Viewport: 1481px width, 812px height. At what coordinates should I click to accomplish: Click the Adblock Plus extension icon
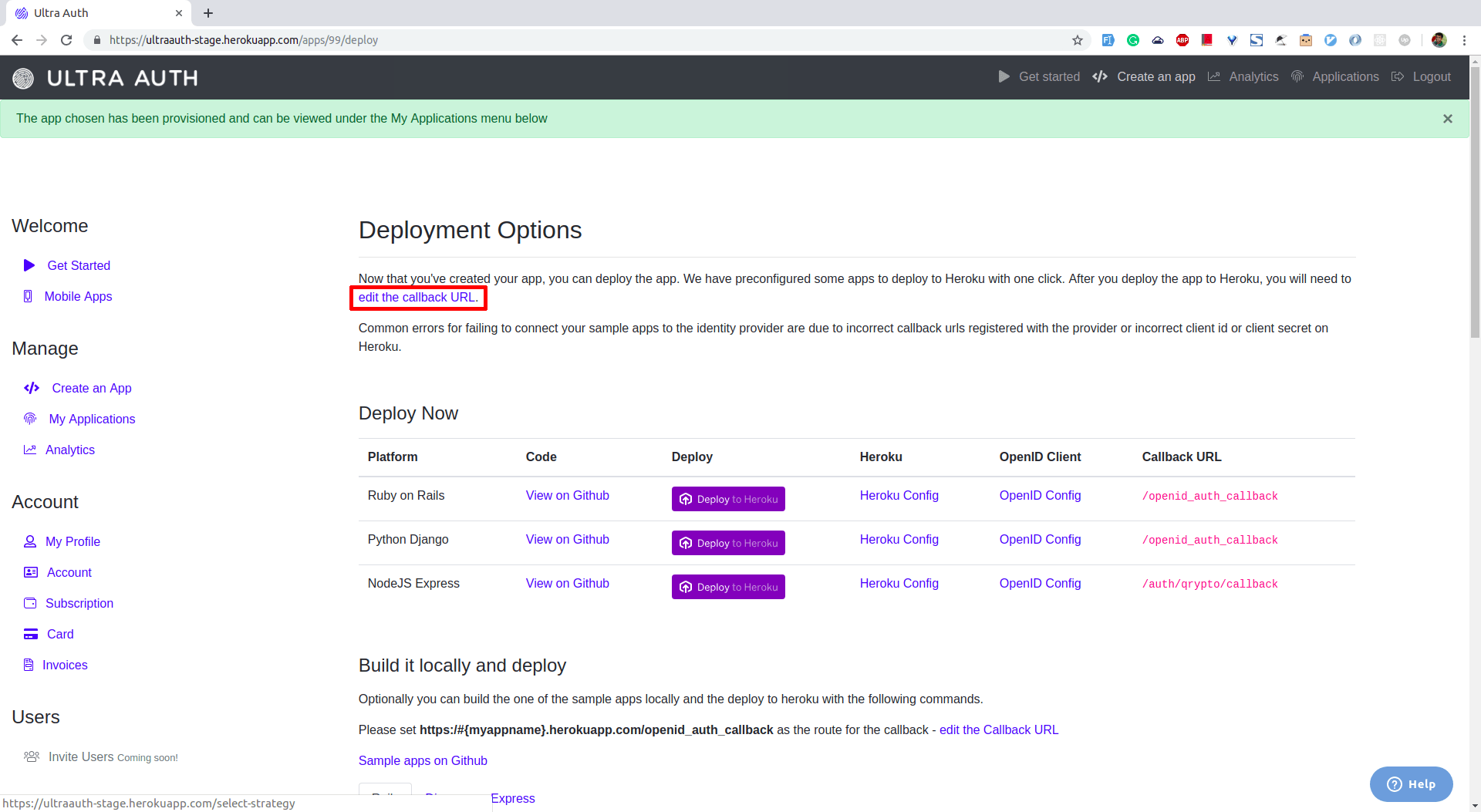click(1182, 40)
